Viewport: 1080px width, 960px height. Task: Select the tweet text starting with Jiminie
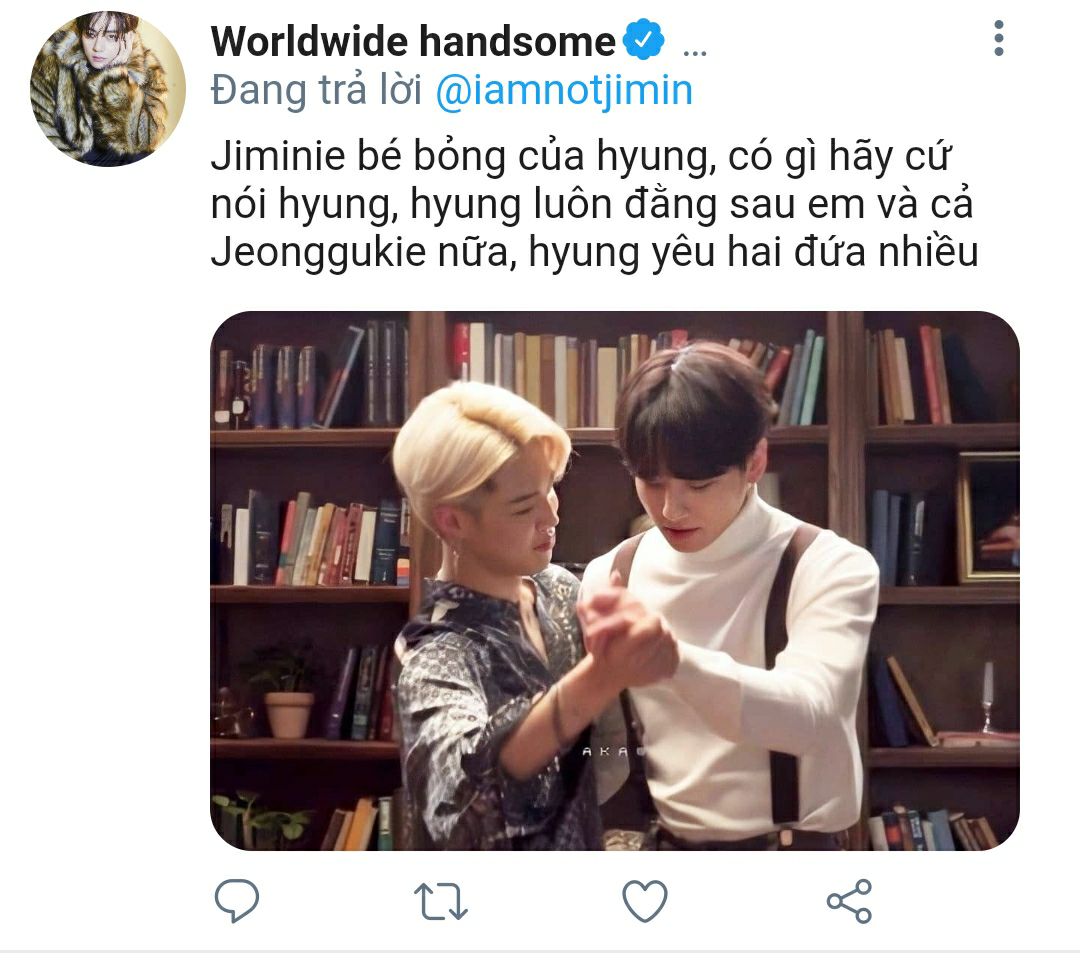click(x=594, y=205)
